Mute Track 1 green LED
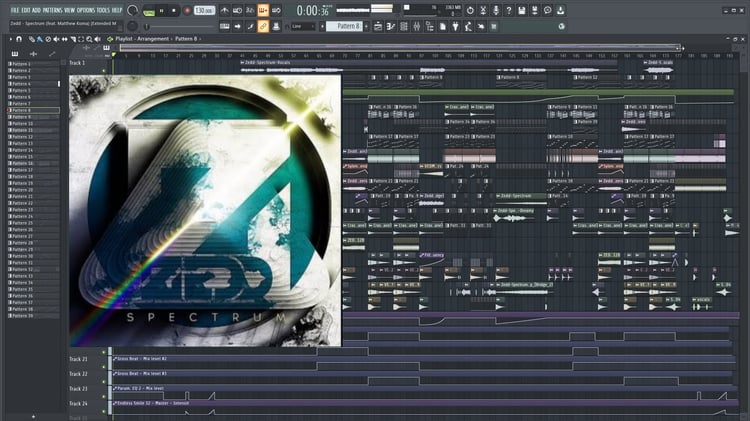 (104, 70)
